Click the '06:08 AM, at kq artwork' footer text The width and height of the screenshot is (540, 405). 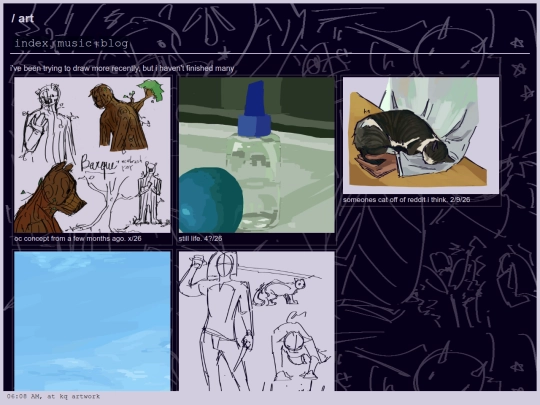53,396
